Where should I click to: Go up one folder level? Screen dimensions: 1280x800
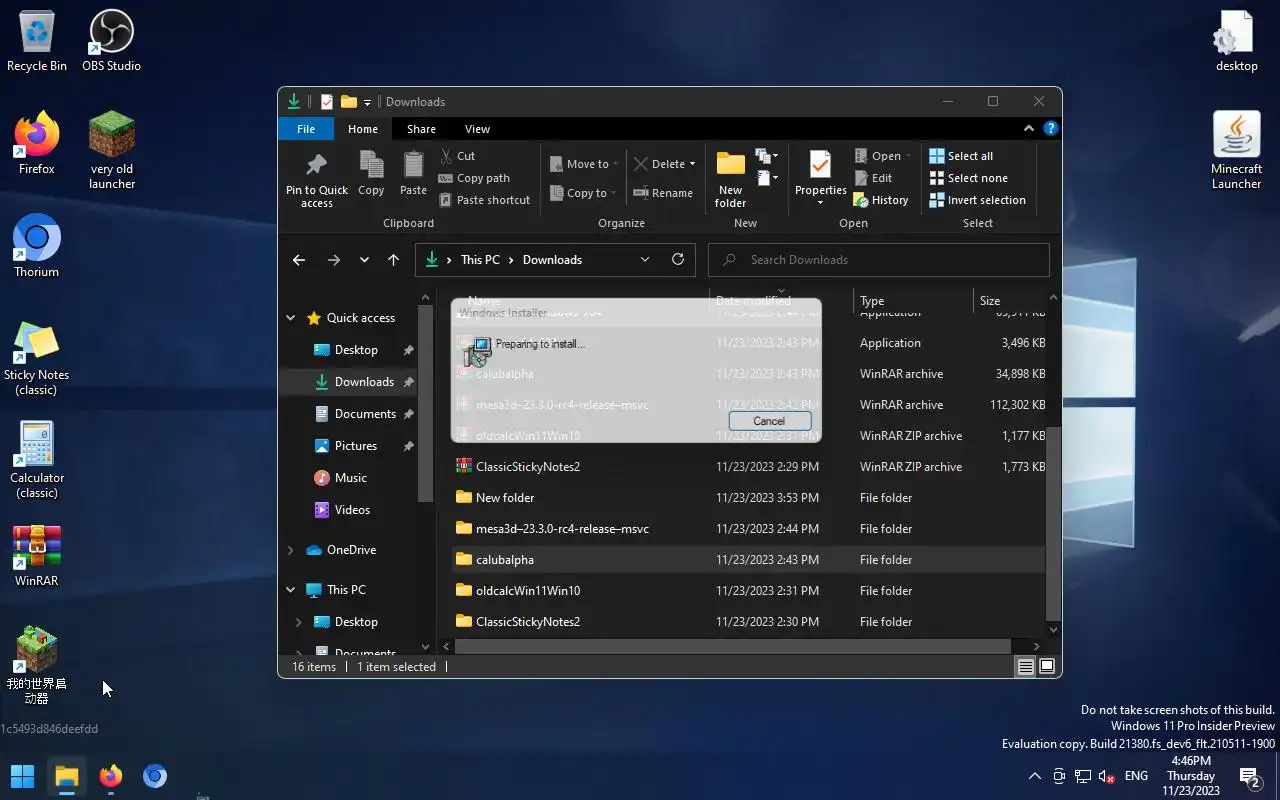point(393,260)
